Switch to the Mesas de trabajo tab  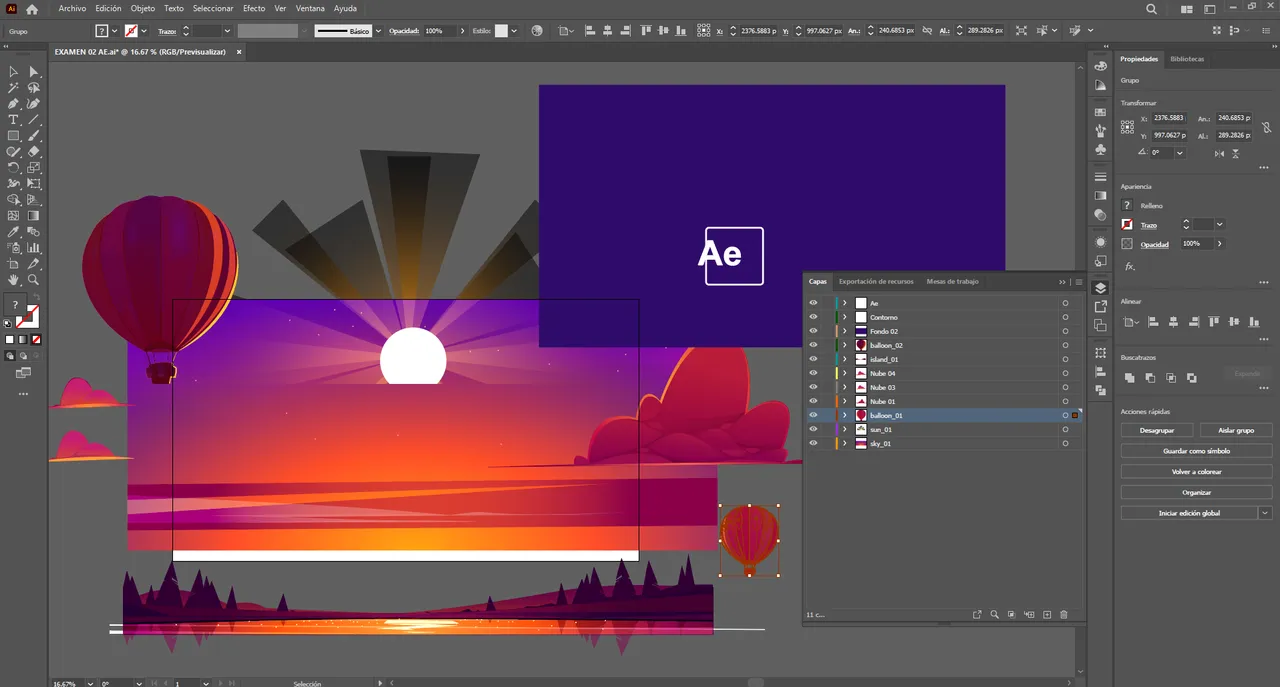pyautogui.click(x=952, y=282)
